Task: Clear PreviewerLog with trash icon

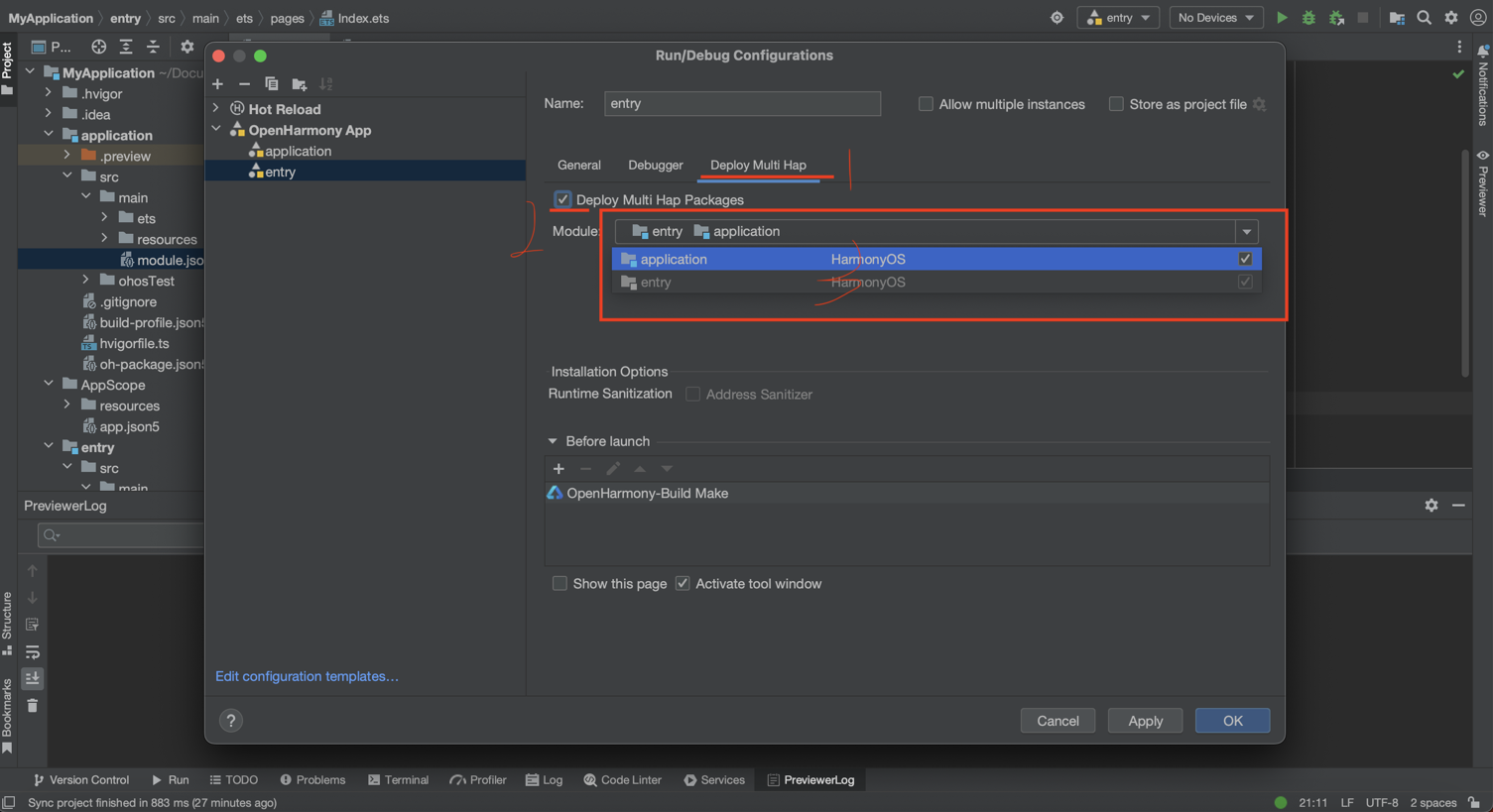Action: point(33,706)
